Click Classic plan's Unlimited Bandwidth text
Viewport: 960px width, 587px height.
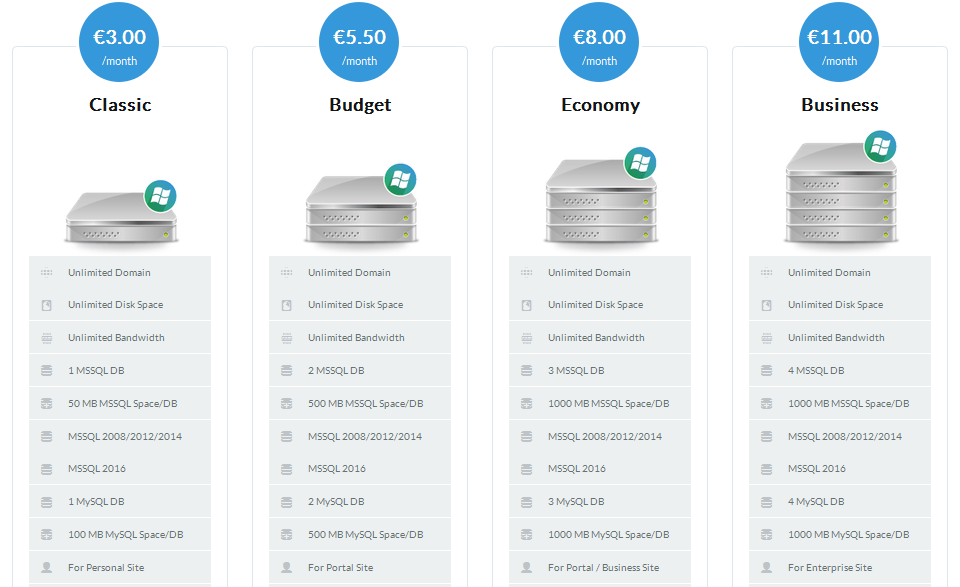click(x=116, y=338)
